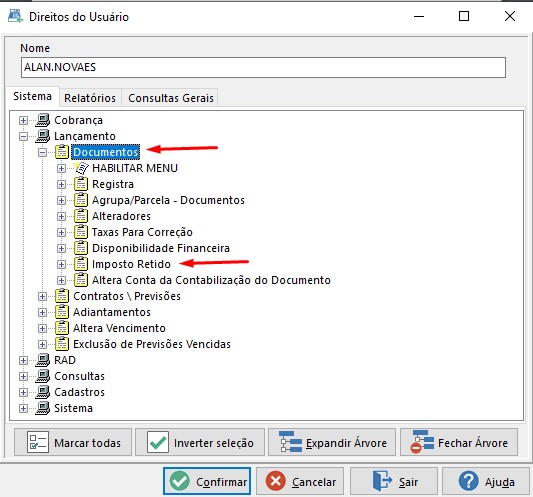The image size is (533, 497).
Task: Click the Fechar Árvore button
Action: coord(459,442)
